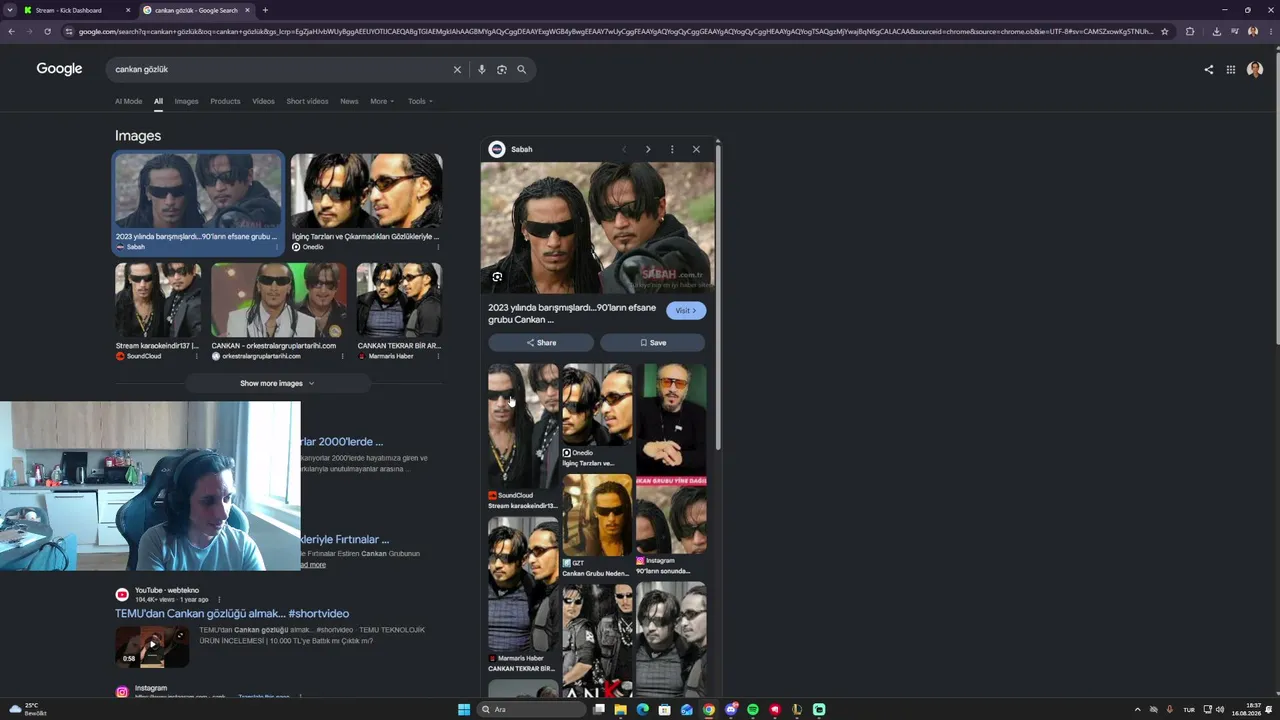Open Chrome downloads icon
This screenshot has width=1280, height=720.
pos(1216,31)
